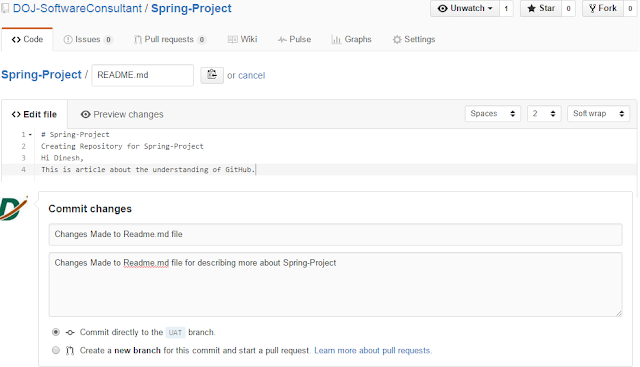The height and width of the screenshot is (367, 640).
Task: Select the Edit file tab
Action: click(x=34, y=114)
